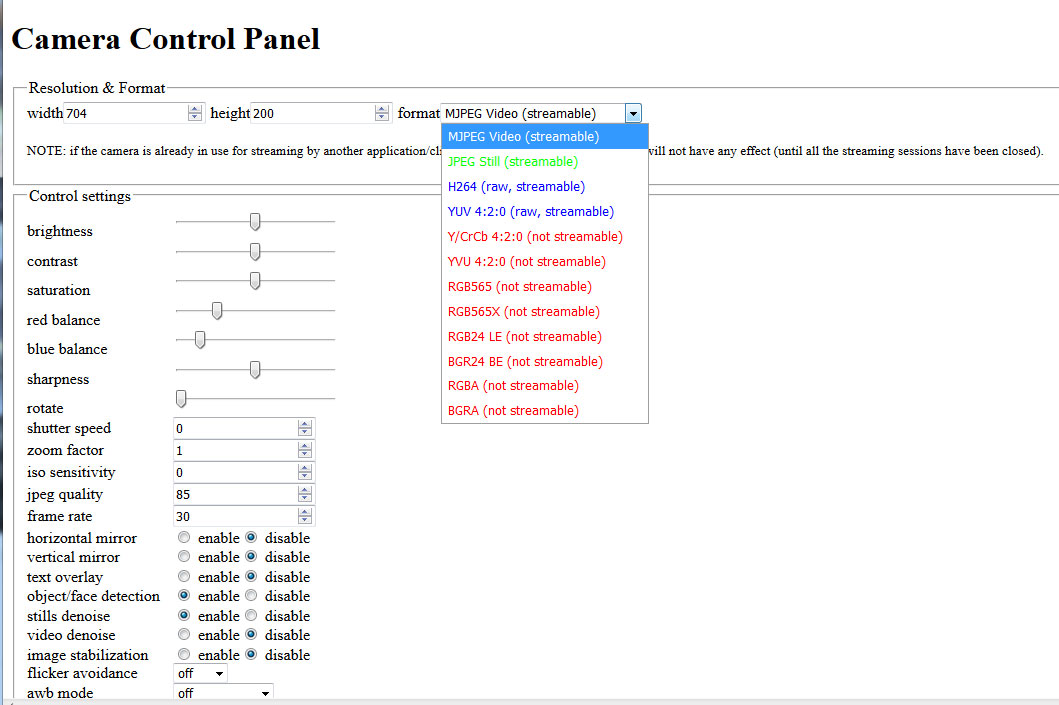Disable stills denoise radio button
This screenshot has width=1059, height=705.
click(x=251, y=615)
